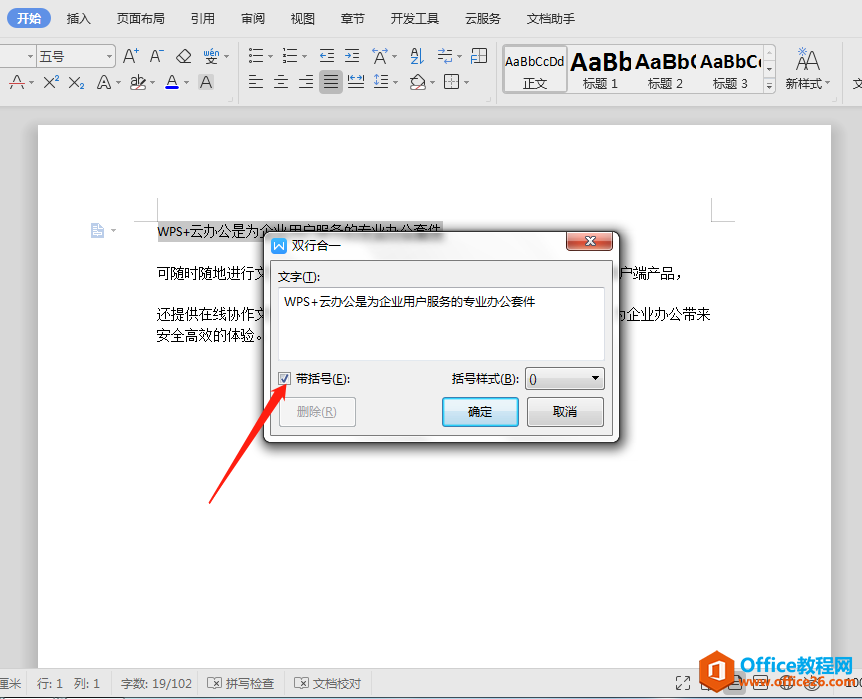Click the text effects A icon

(103, 82)
